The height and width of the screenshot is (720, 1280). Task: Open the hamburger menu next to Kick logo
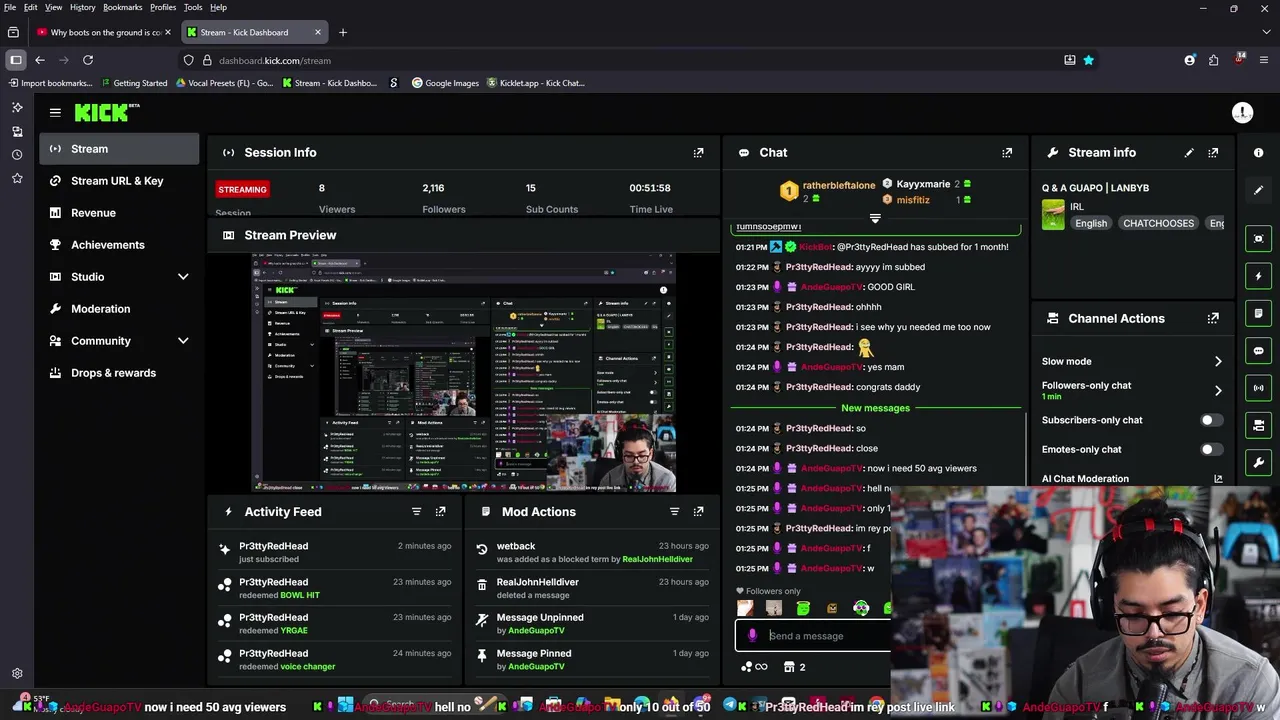(55, 113)
